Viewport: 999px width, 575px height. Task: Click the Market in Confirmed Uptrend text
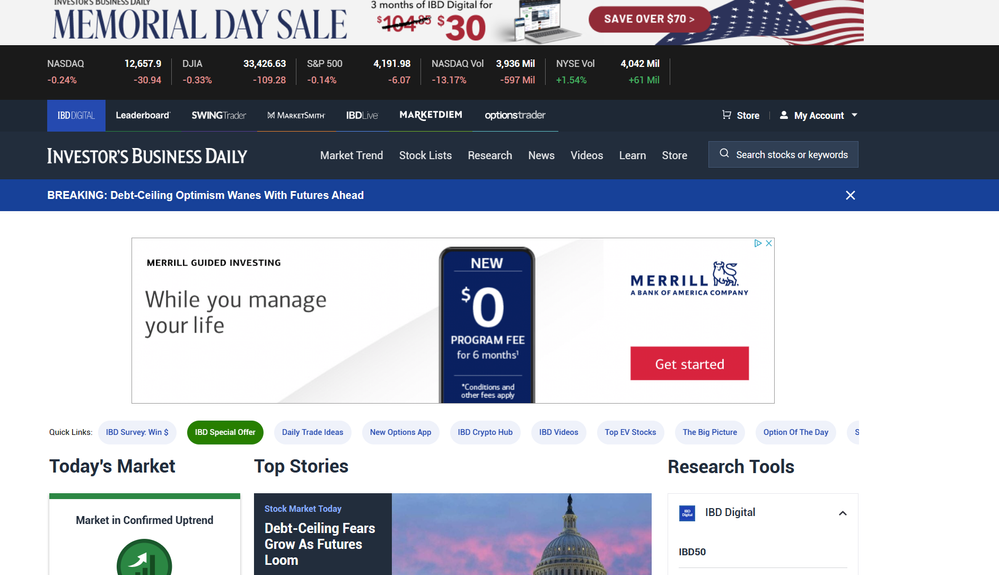[x=145, y=520]
